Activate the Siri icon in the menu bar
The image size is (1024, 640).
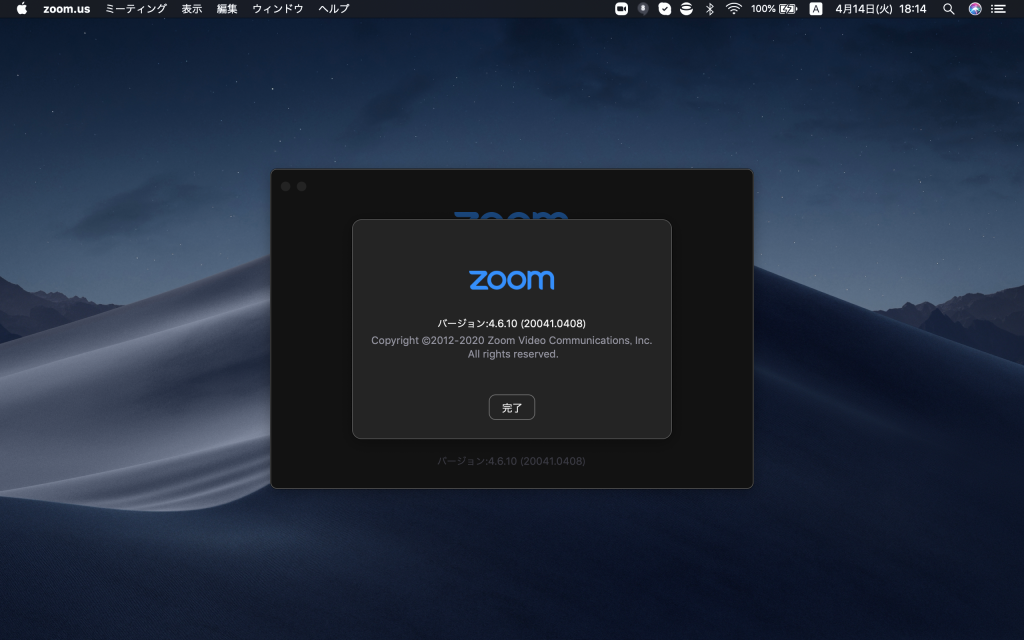tap(974, 8)
